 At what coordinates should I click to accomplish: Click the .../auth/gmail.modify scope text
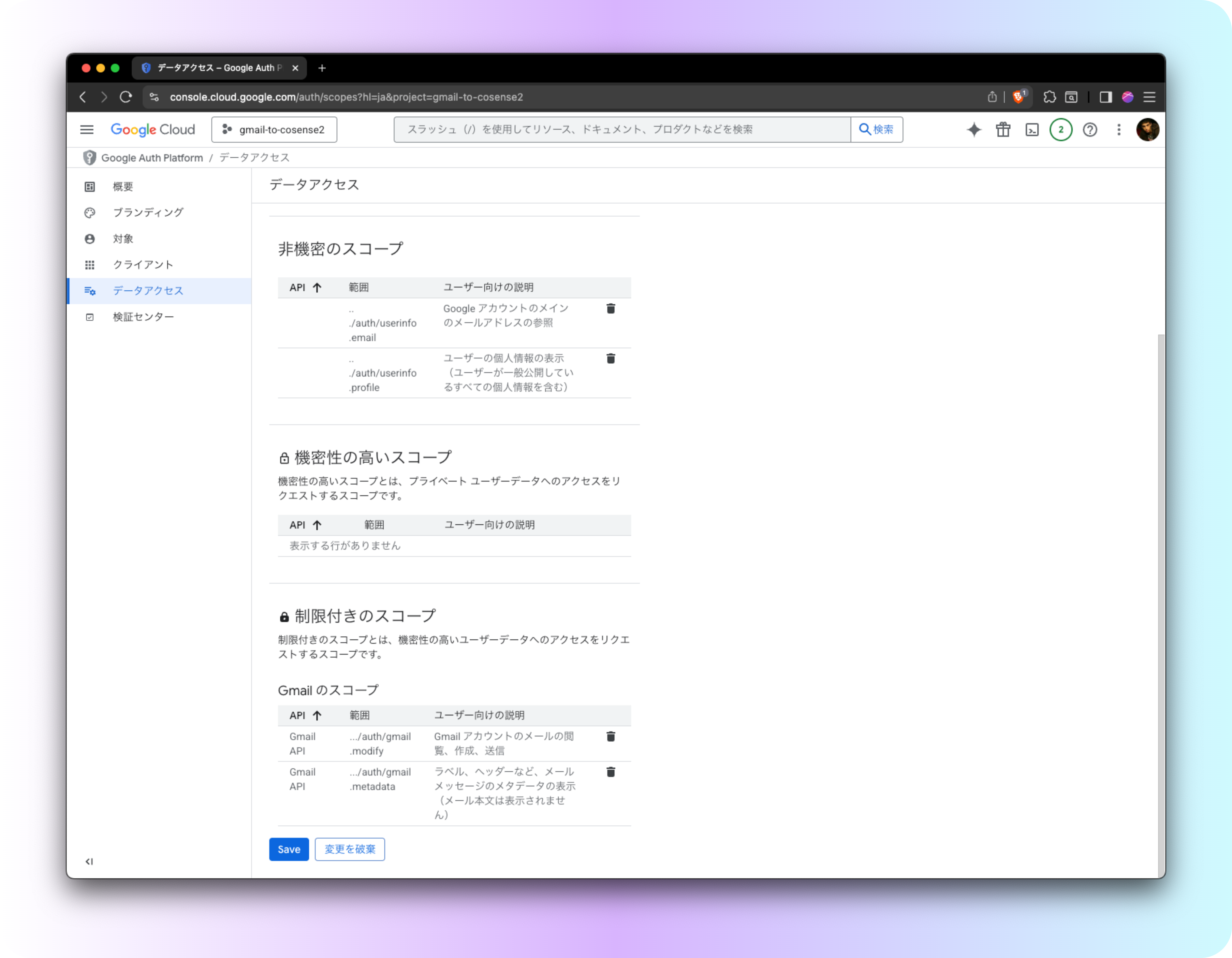380,744
